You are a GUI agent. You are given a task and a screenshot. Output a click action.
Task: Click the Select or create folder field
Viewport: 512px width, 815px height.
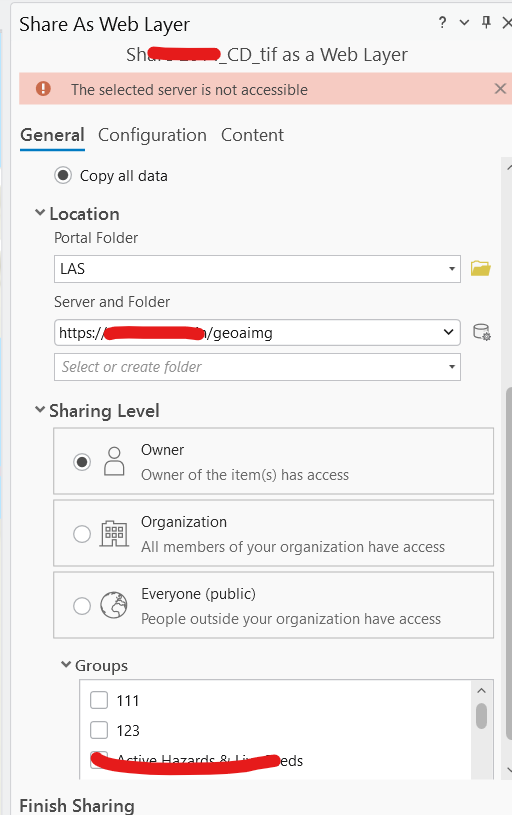(x=257, y=367)
